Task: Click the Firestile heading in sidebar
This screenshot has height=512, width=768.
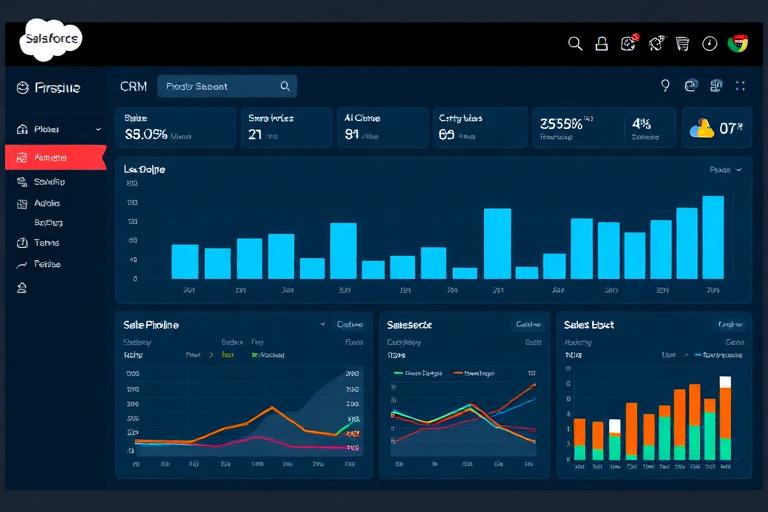Action: tap(57, 88)
